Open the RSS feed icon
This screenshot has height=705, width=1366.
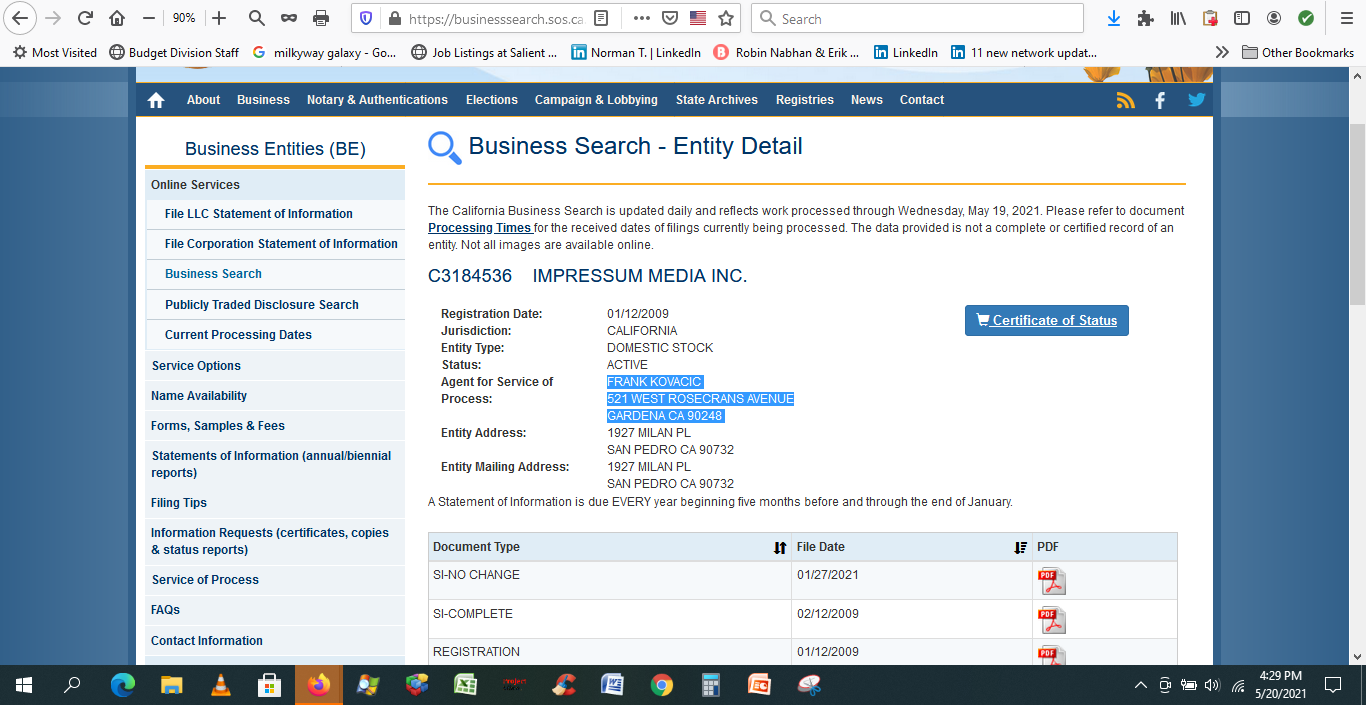[1126, 100]
